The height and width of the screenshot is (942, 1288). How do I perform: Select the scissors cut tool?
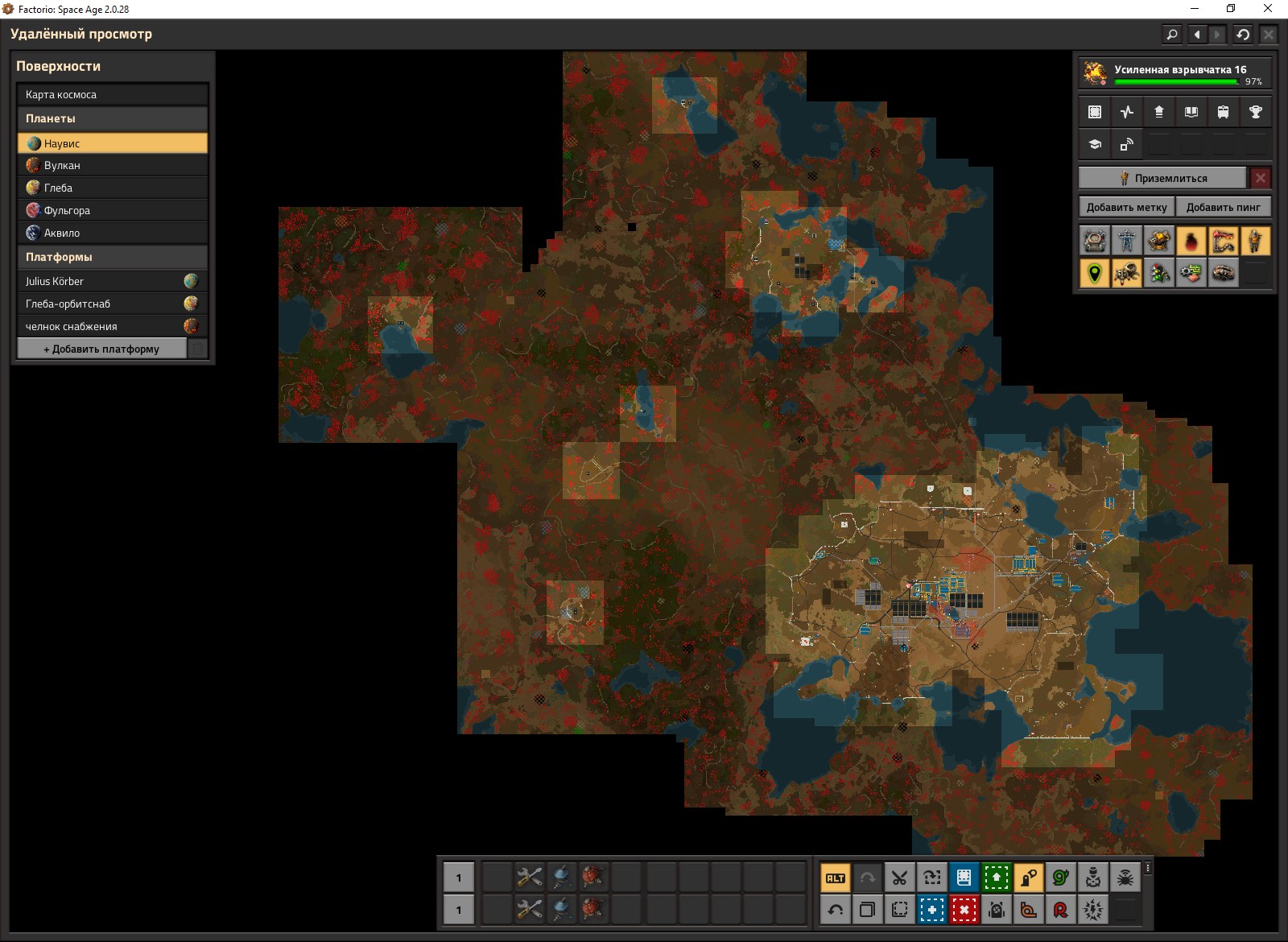coord(899,878)
